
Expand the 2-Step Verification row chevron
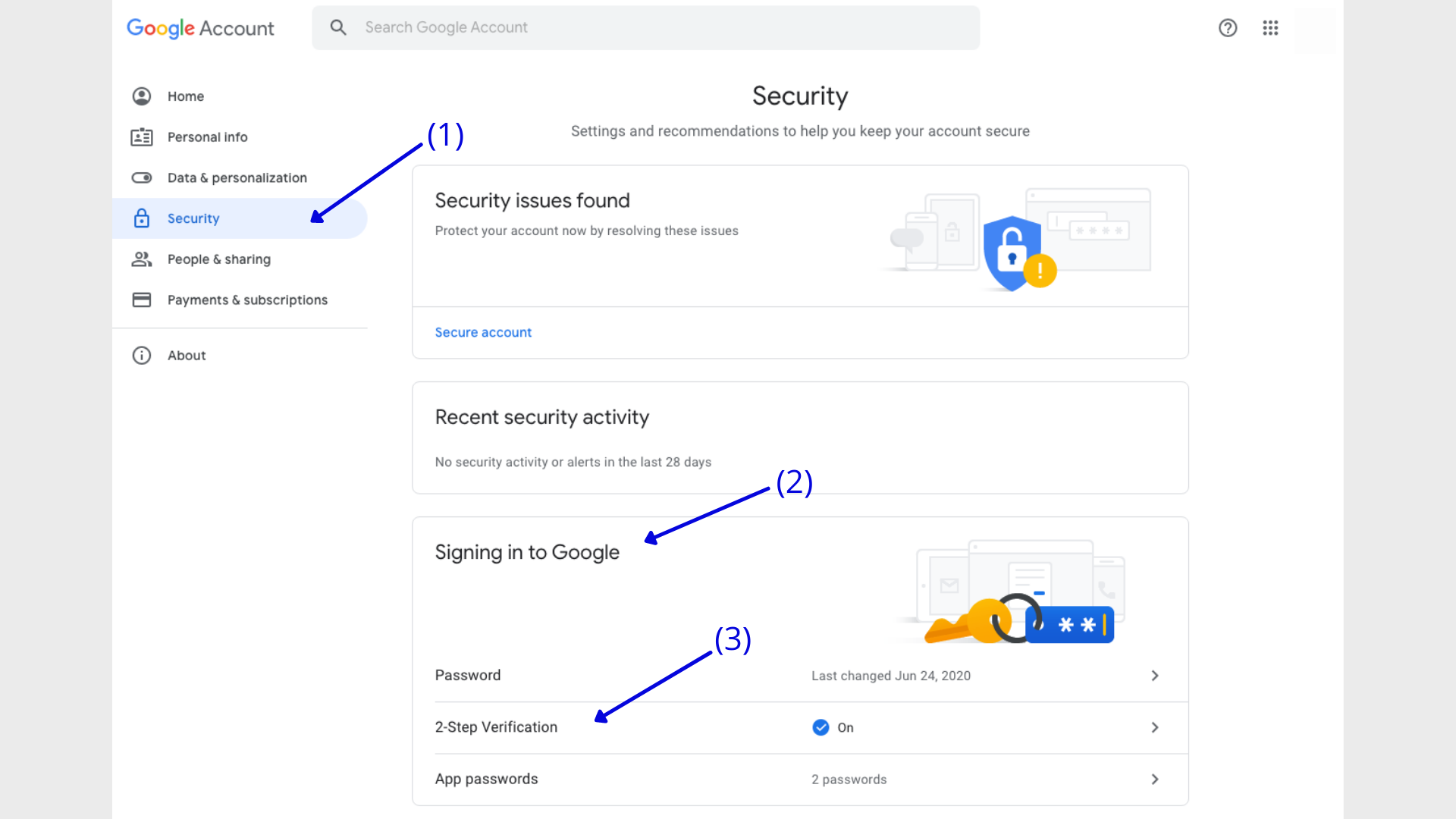(1155, 727)
